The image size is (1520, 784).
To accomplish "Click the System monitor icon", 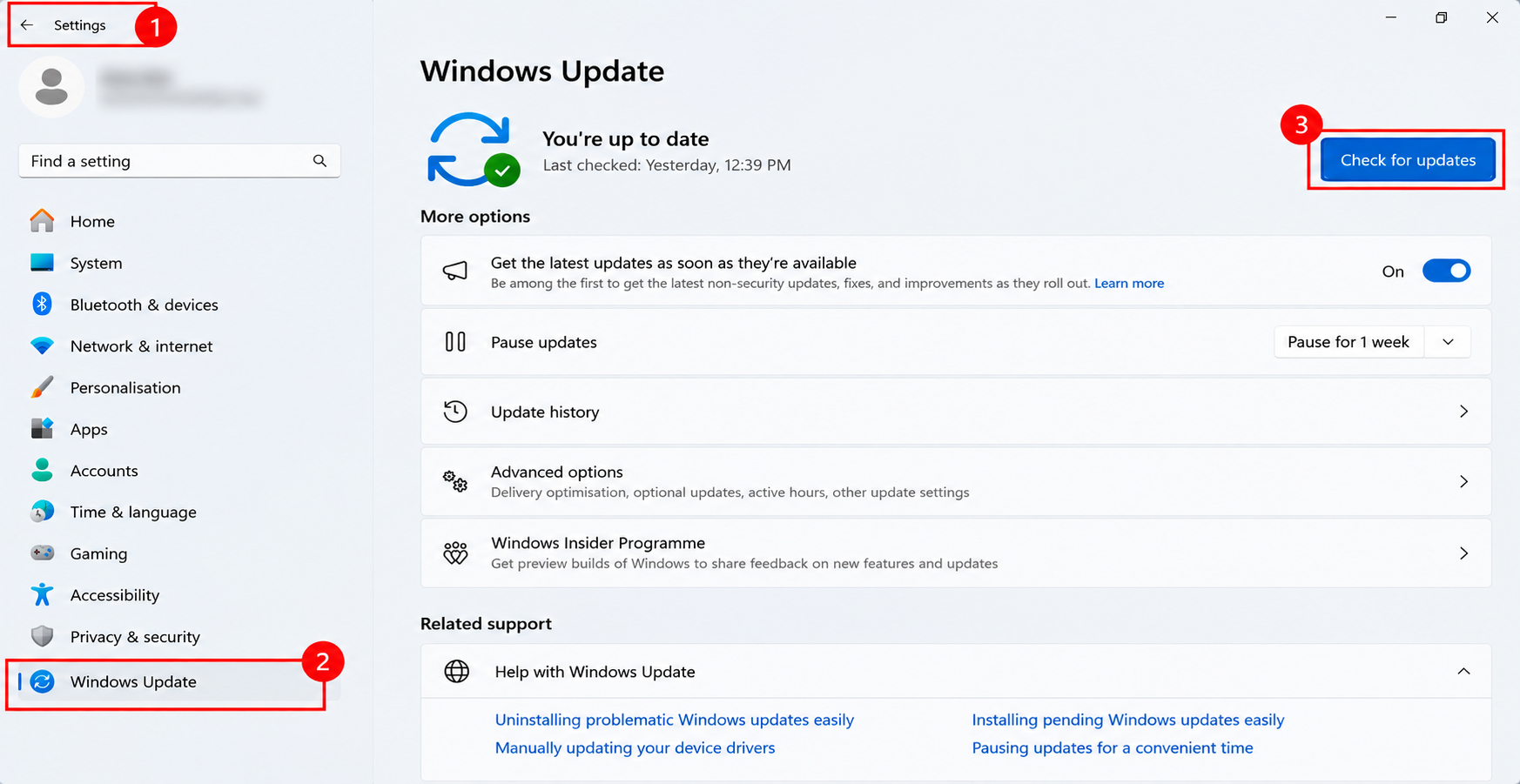I will point(42,262).
